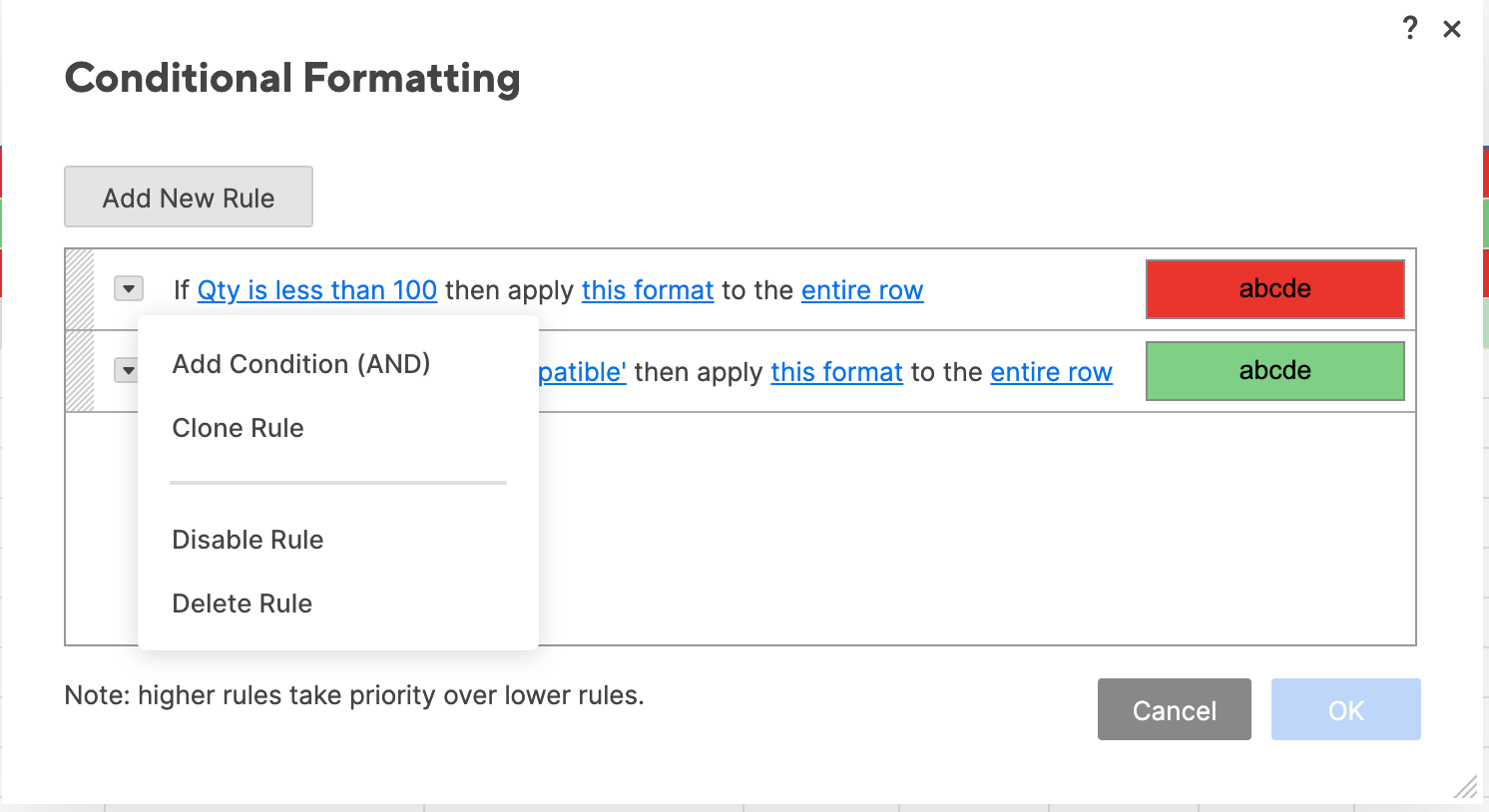Select Disable Rule in the menu
Image resolution: width=1489 pixels, height=812 pixels.
pyautogui.click(x=248, y=540)
